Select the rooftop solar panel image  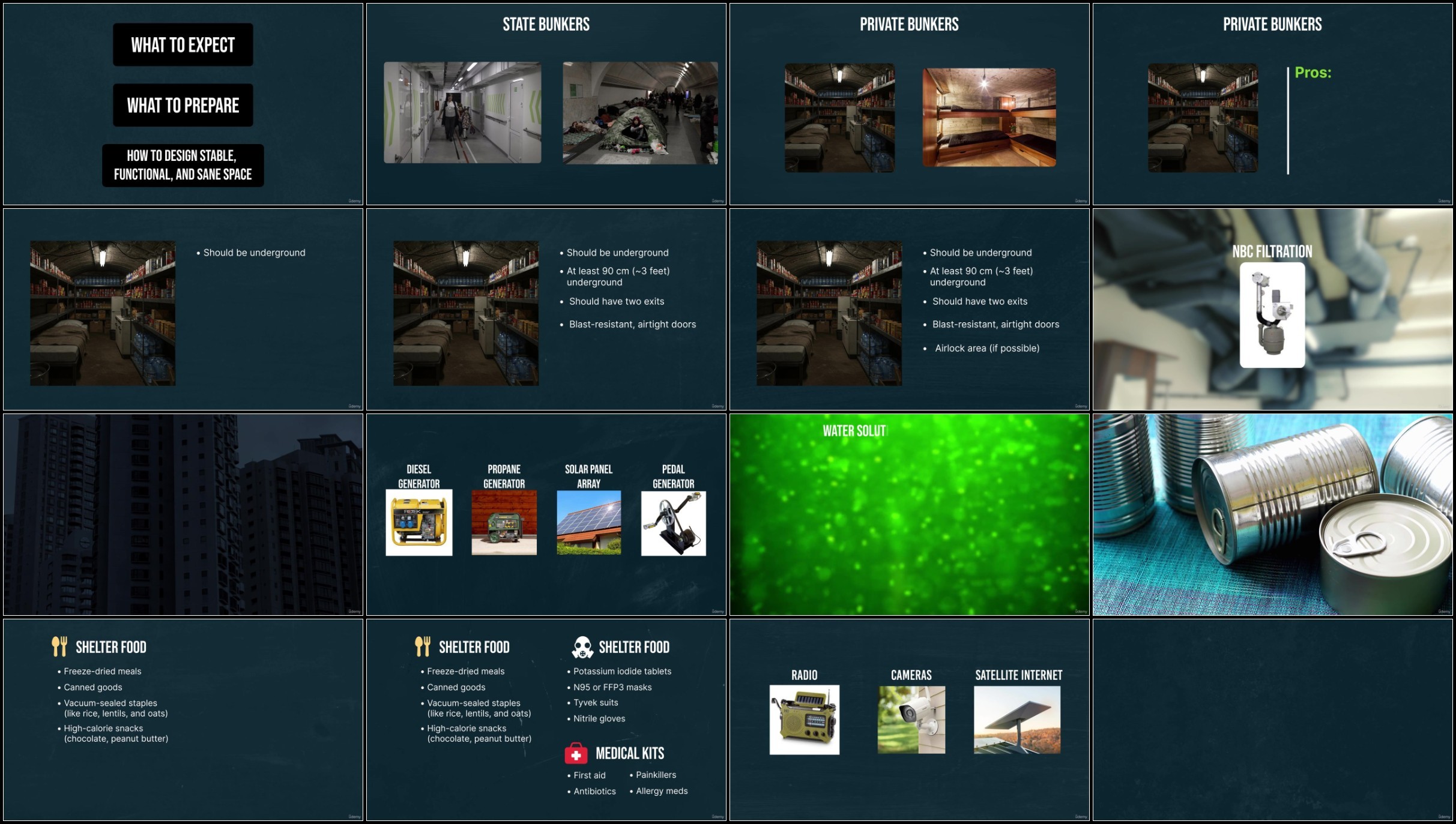coord(589,523)
